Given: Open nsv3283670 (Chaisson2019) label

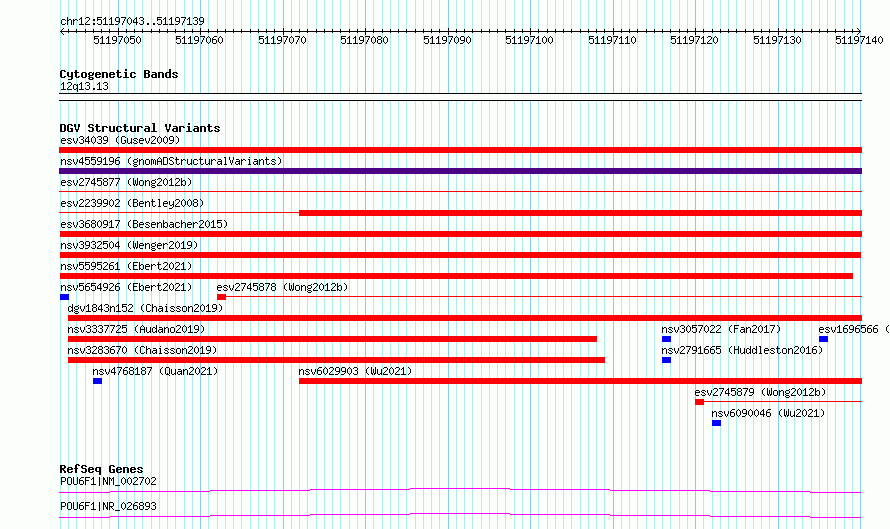Looking at the screenshot, I should [142, 350].
